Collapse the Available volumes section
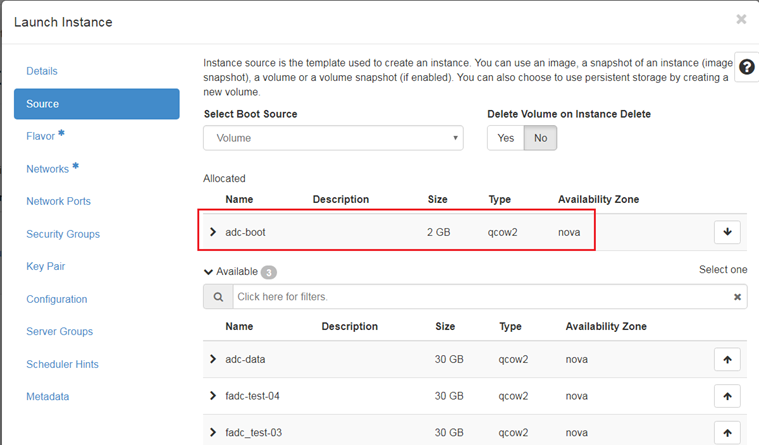Screen dimensions: 759x445 (x=208, y=271)
